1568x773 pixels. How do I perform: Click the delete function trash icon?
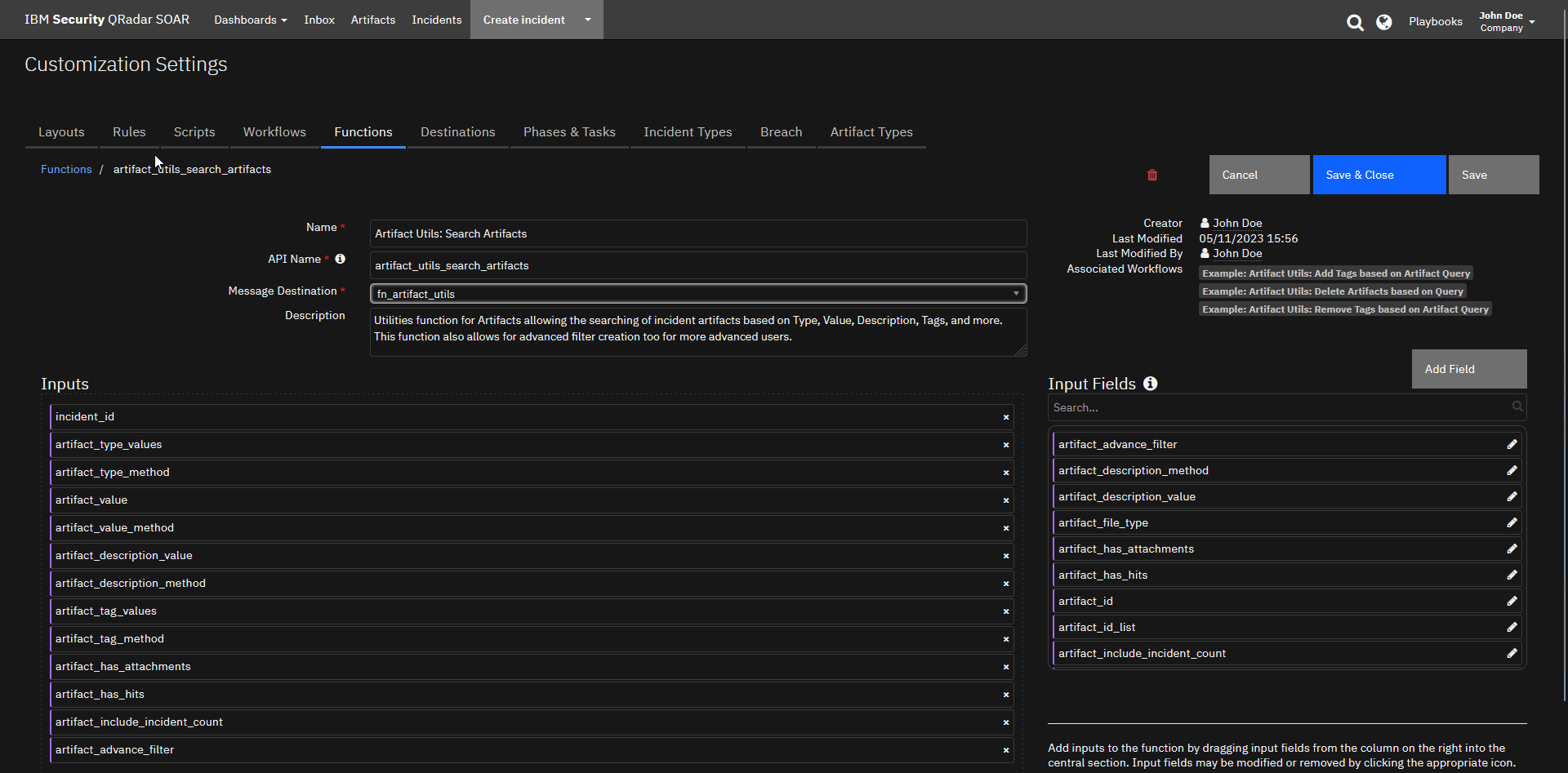click(x=1152, y=175)
